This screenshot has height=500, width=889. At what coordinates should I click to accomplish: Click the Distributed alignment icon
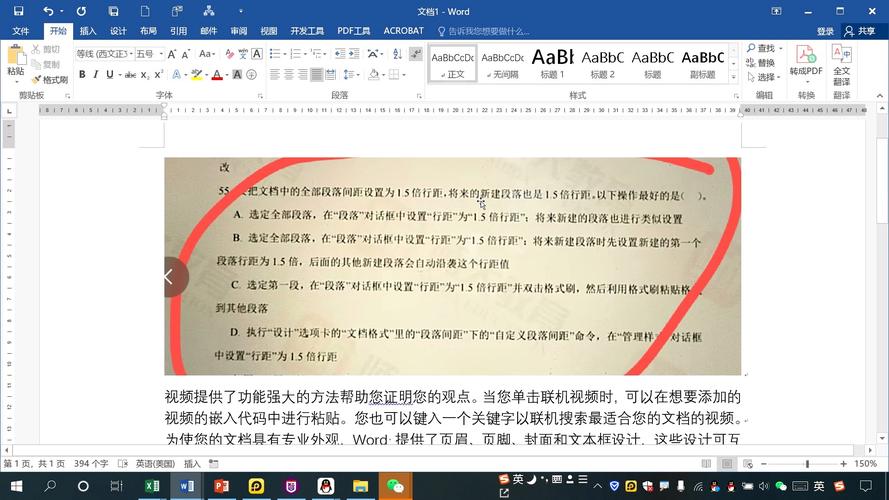point(331,74)
